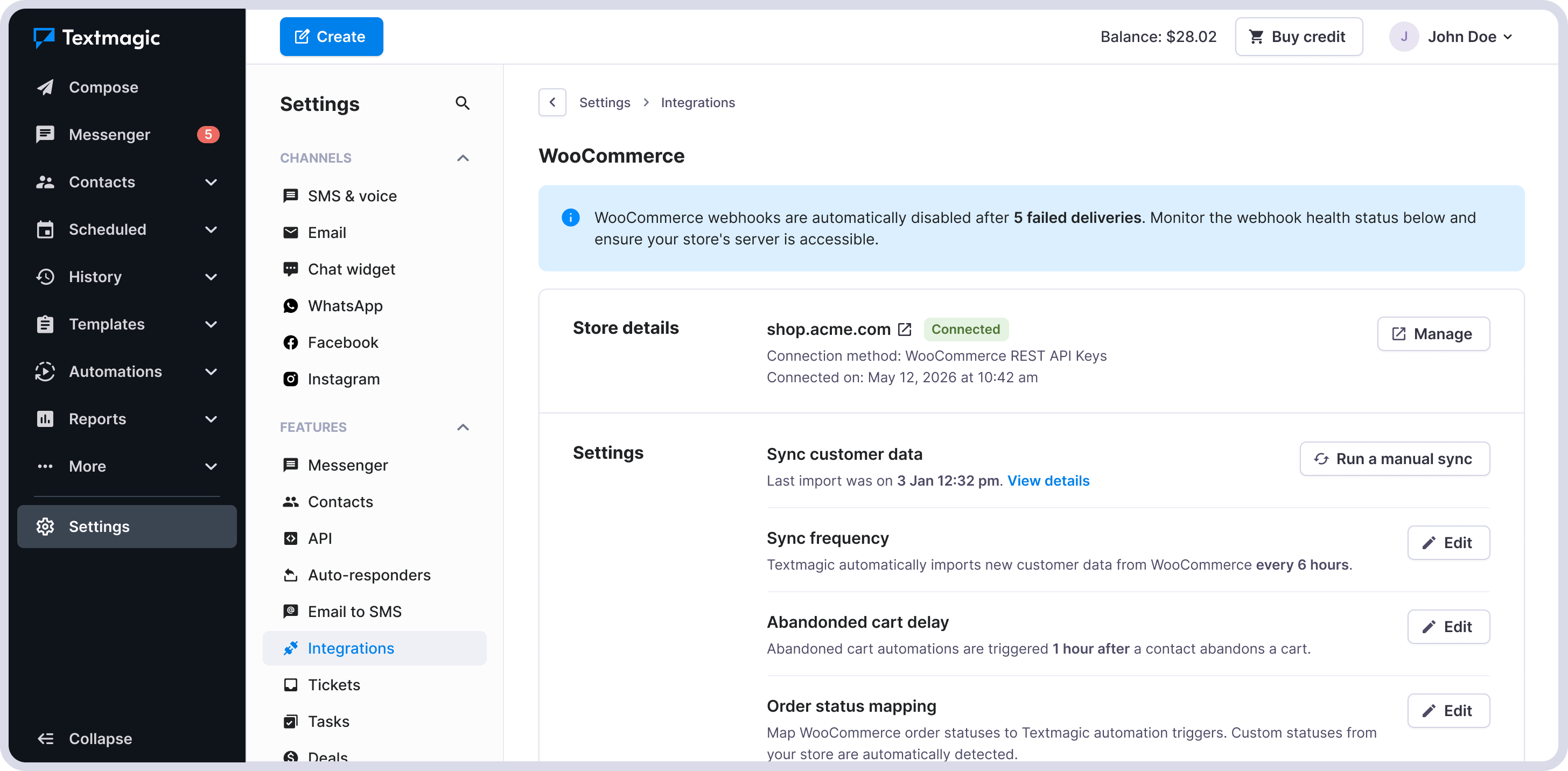Expand the Scheduled menu chevron
The image size is (1568, 771).
[211, 229]
